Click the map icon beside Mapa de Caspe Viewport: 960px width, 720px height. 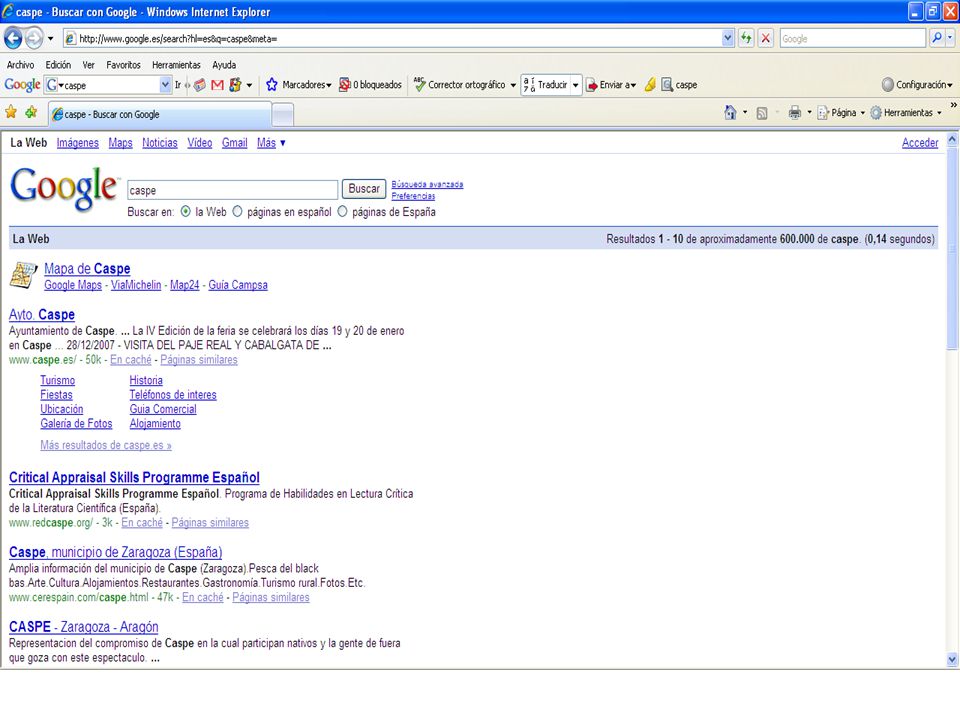point(23,275)
